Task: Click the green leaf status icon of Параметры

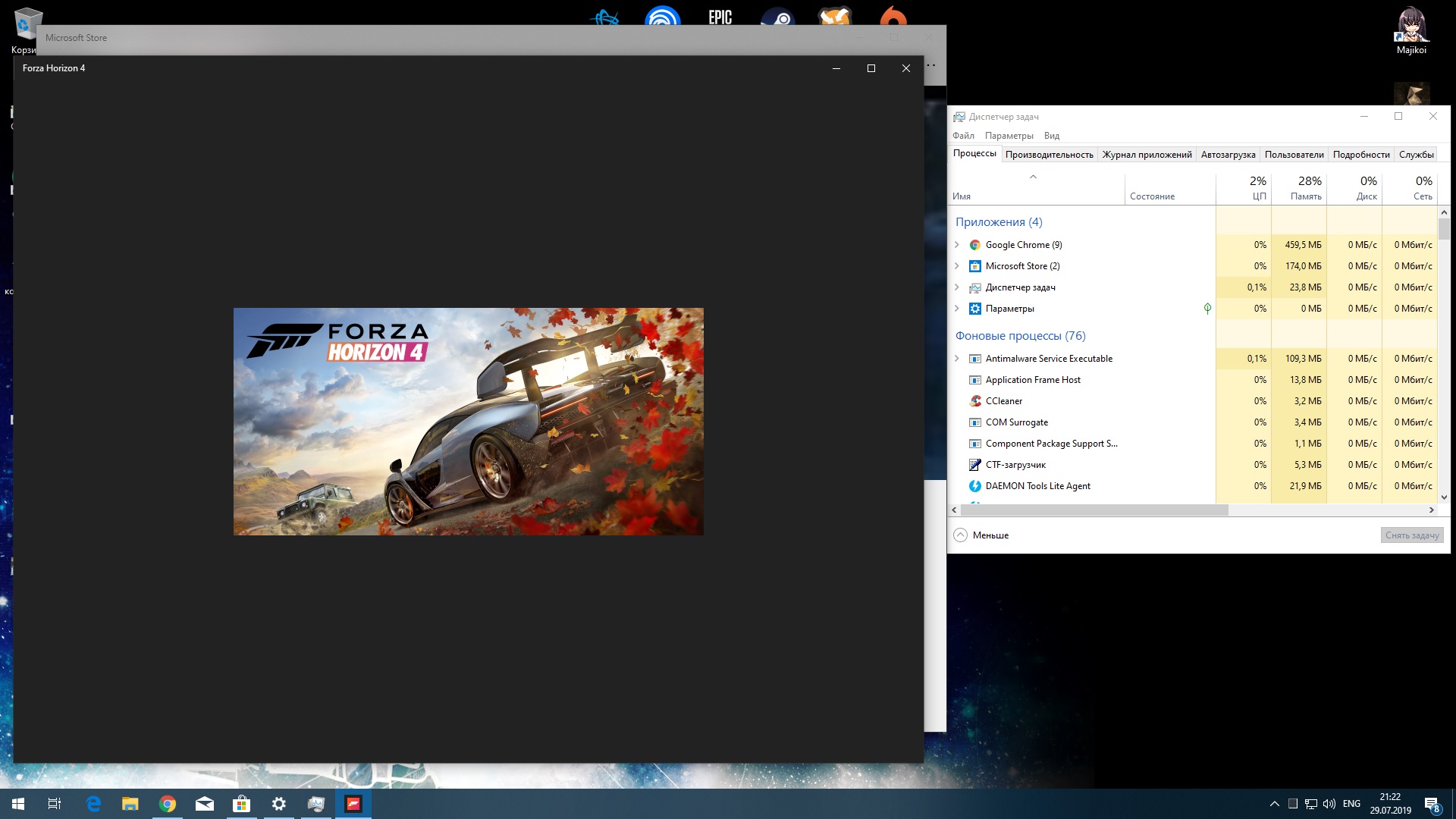Action: (1207, 309)
